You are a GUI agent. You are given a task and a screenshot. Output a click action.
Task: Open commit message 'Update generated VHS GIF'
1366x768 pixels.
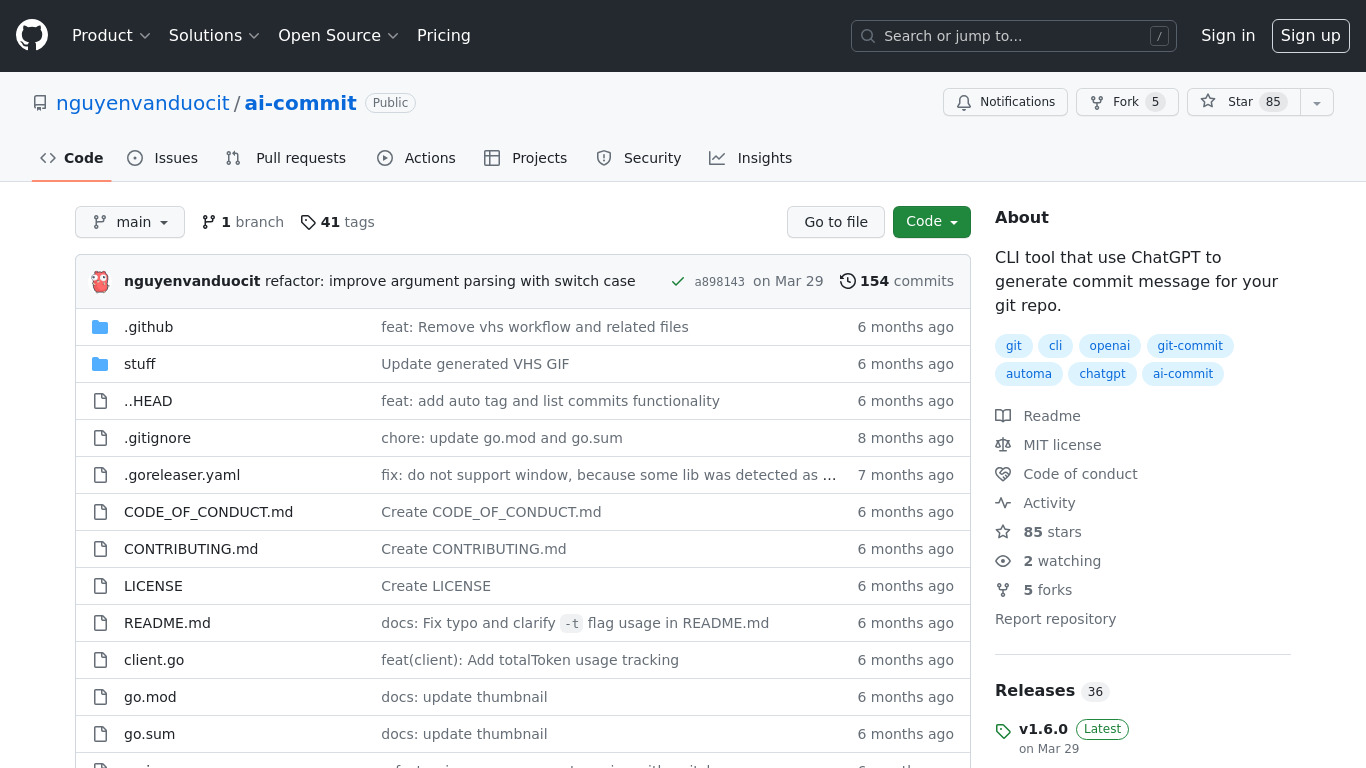point(475,364)
